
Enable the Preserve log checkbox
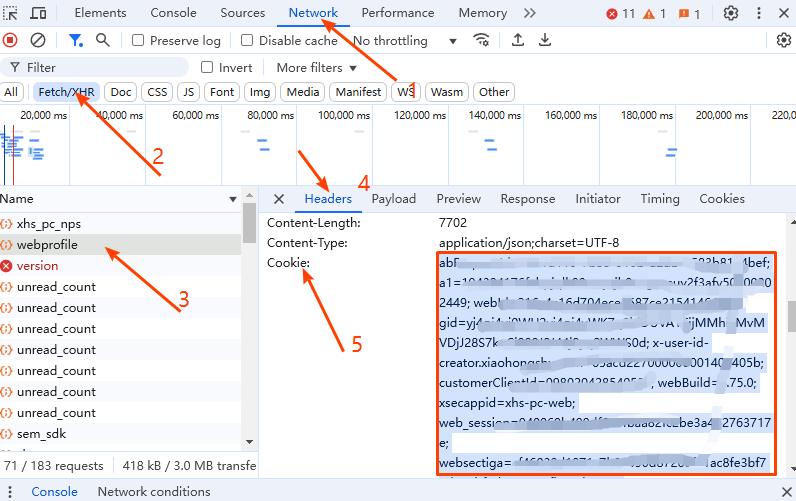[138, 41]
